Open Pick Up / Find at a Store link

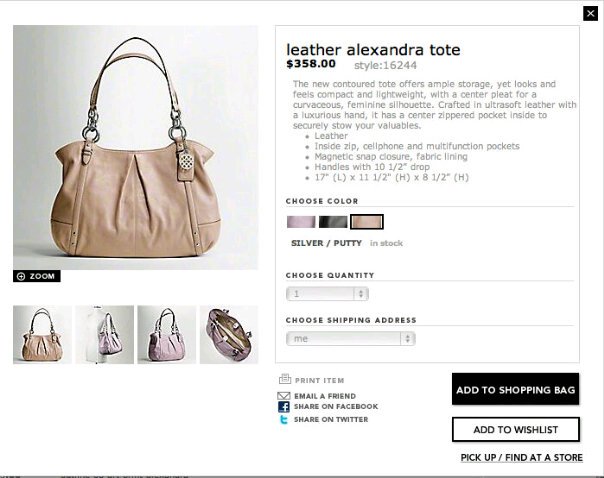[522, 458]
